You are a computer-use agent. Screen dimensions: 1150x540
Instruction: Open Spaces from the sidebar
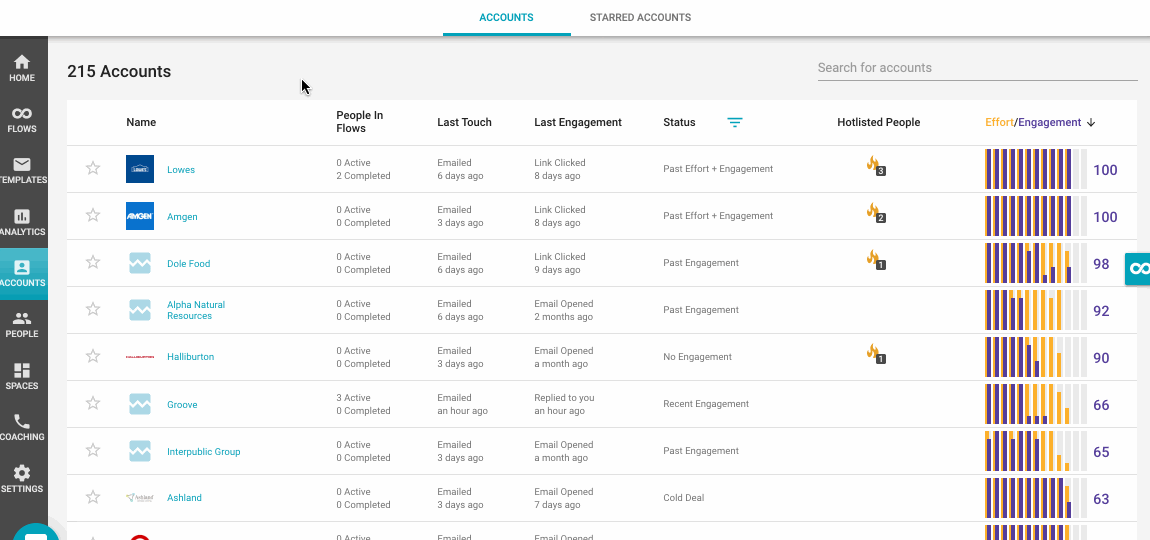(22, 376)
